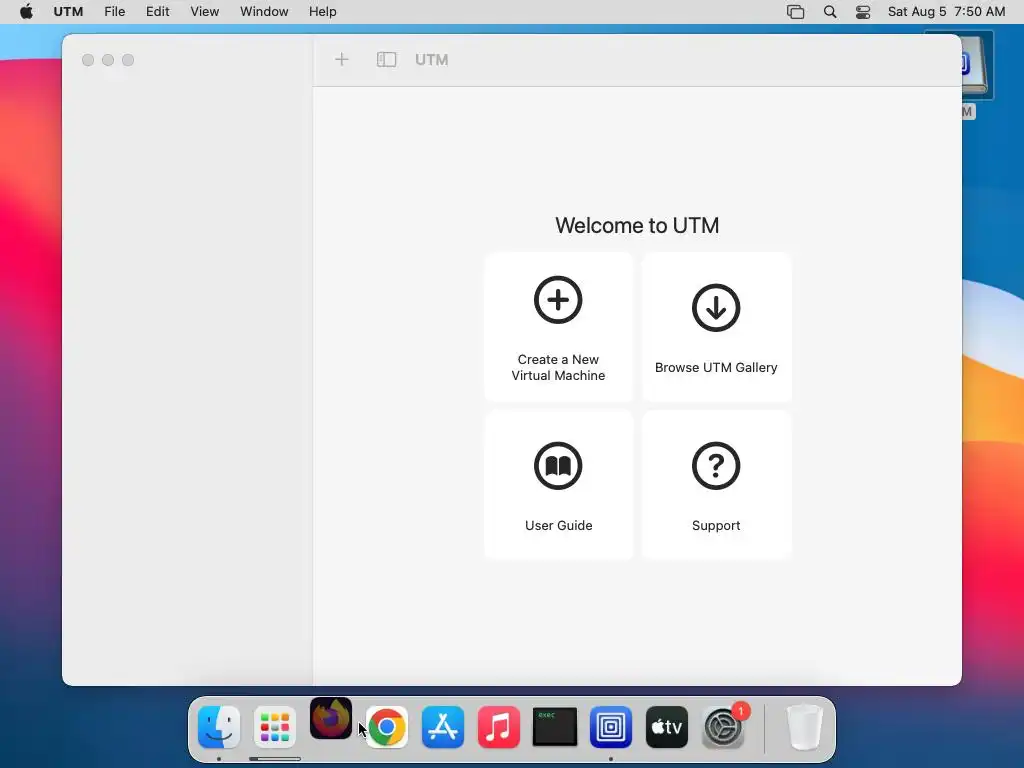This screenshot has height=768, width=1024.
Task: Click the Welcome to UTM heading
Action: (x=637, y=225)
